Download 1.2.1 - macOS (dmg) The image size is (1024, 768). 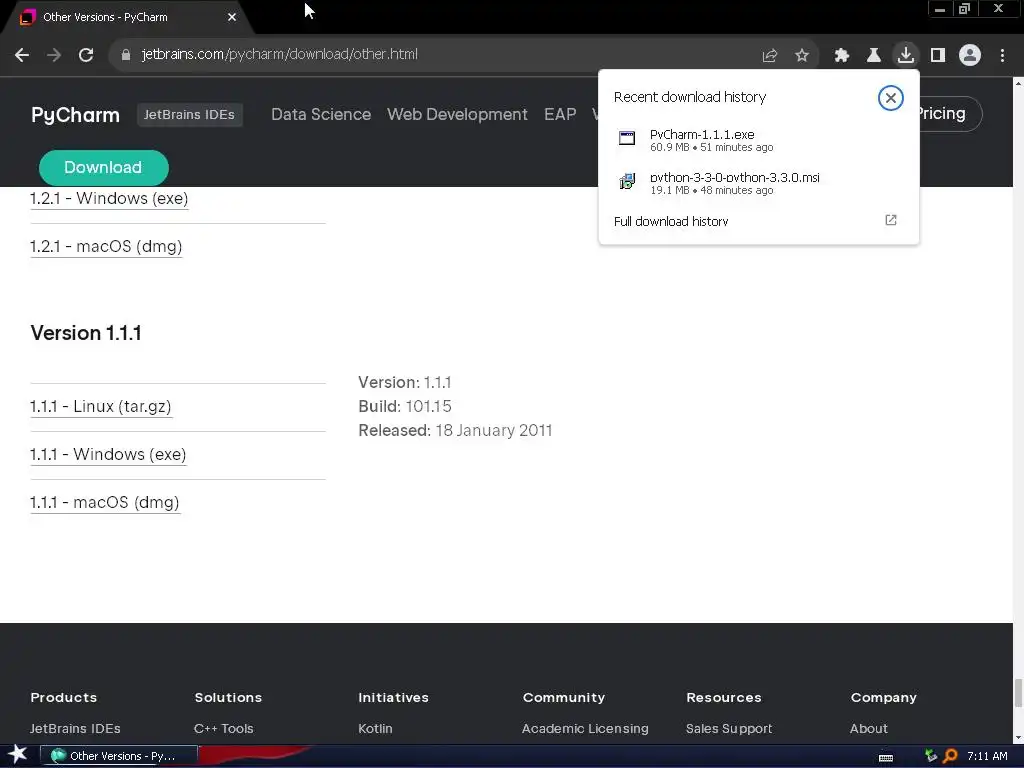pos(106,247)
